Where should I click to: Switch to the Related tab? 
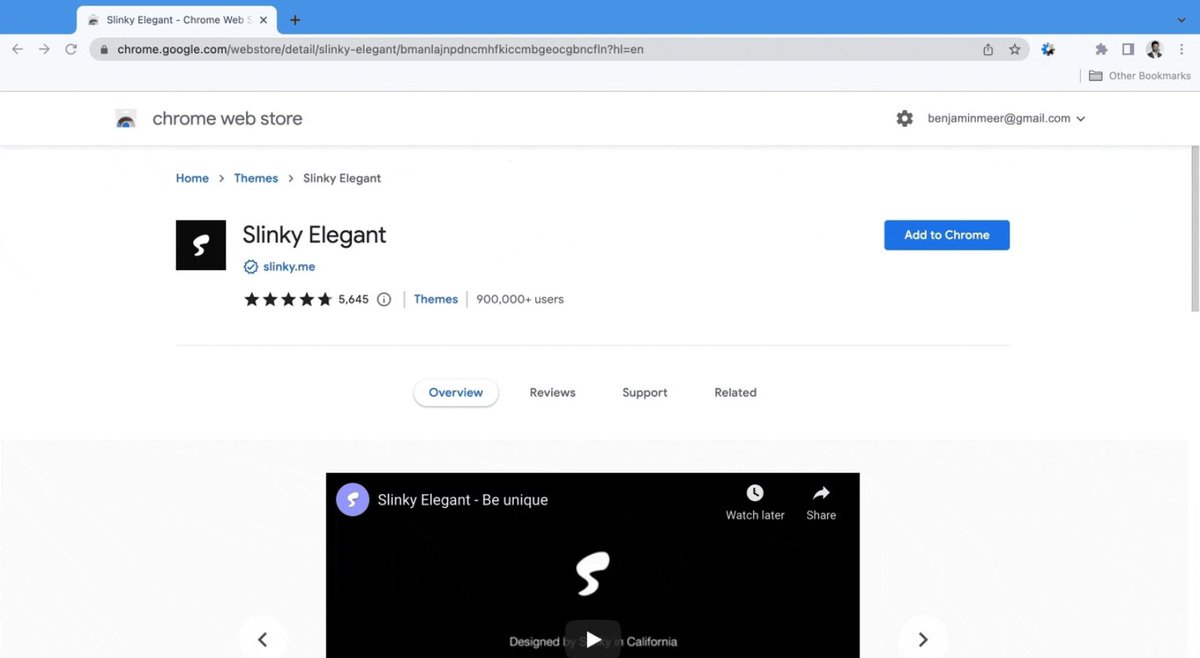[x=735, y=393]
